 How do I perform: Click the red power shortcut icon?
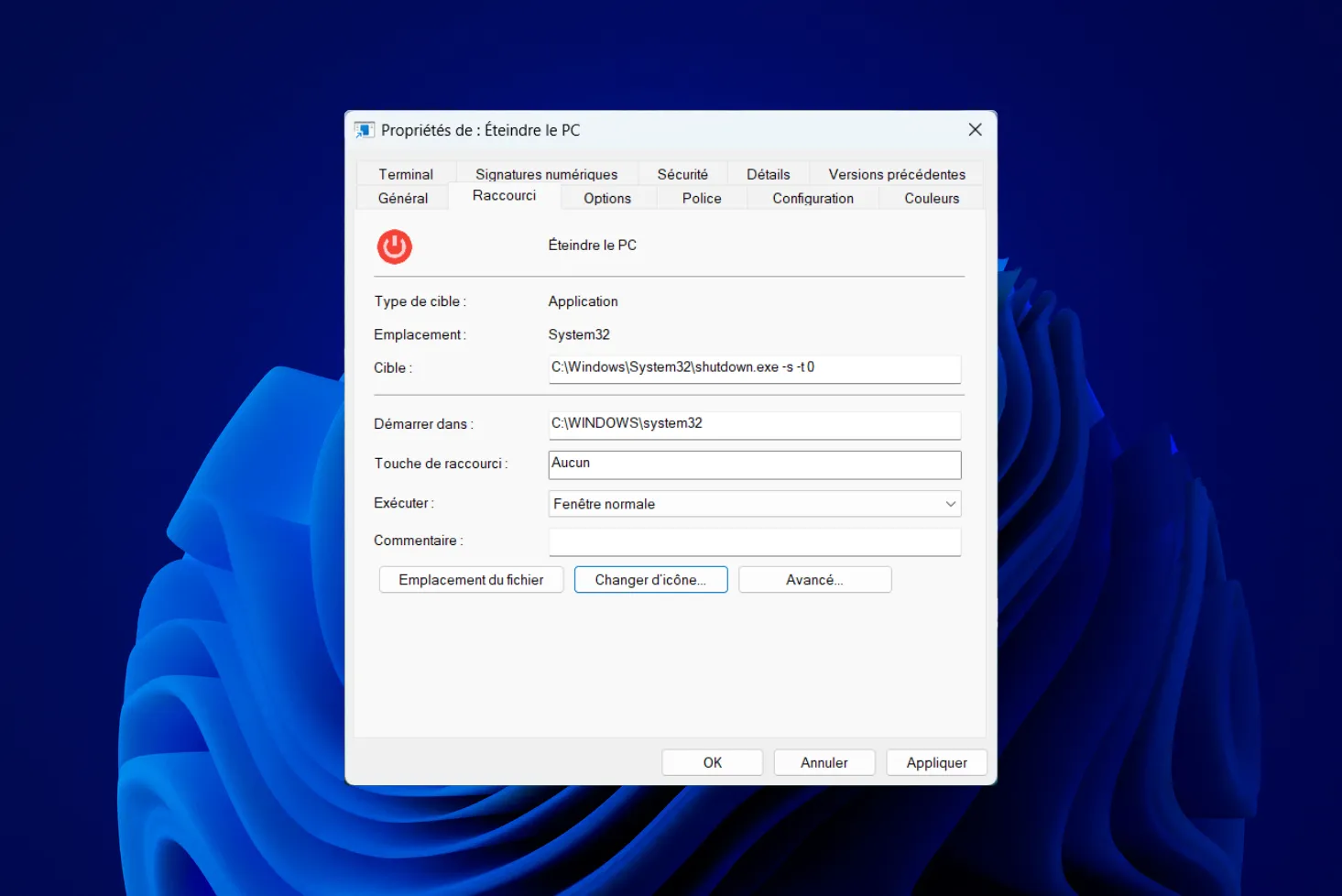click(394, 246)
